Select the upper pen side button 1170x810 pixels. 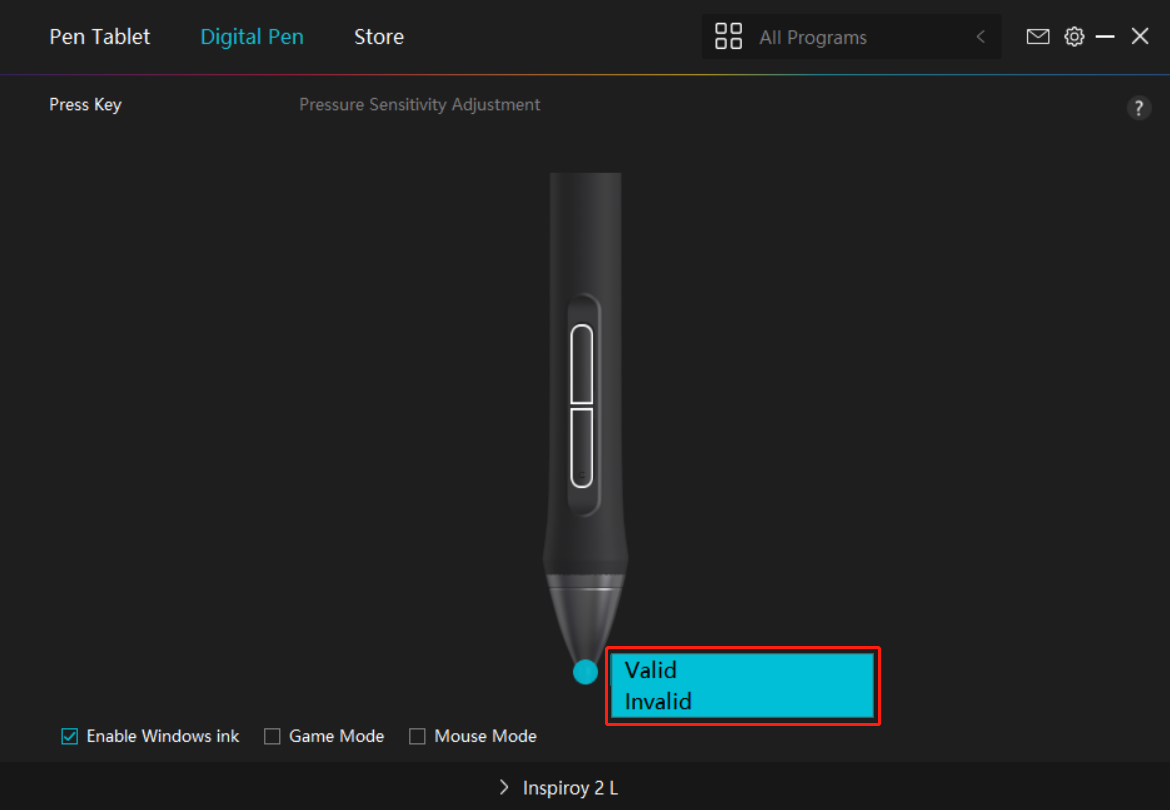coord(581,365)
